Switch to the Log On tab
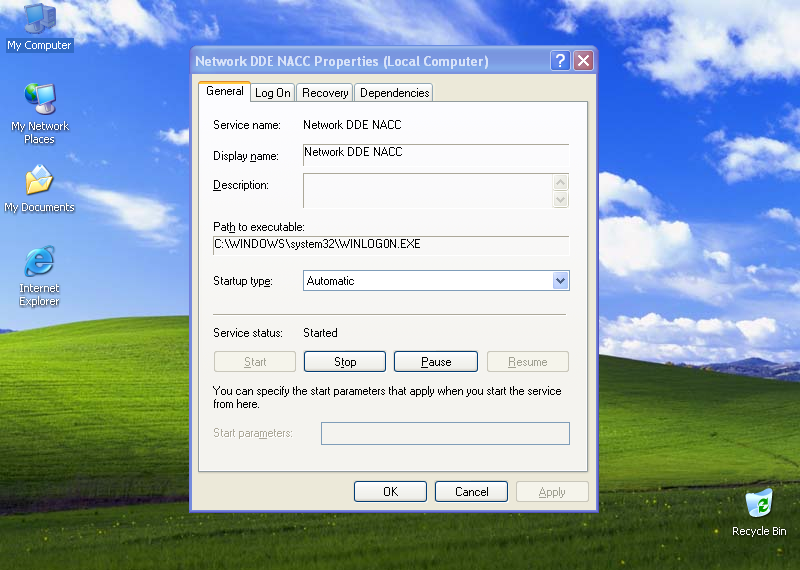 click(x=272, y=93)
